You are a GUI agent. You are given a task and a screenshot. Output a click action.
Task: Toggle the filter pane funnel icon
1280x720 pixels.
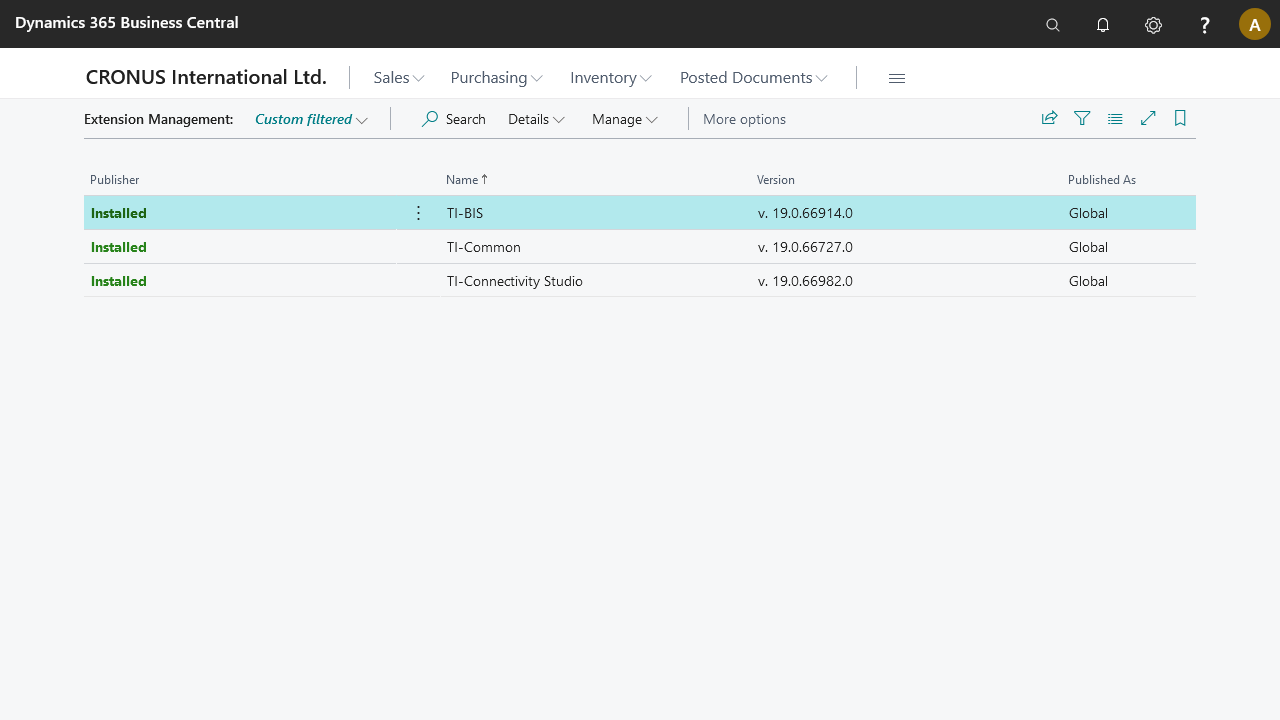pos(1082,118)
